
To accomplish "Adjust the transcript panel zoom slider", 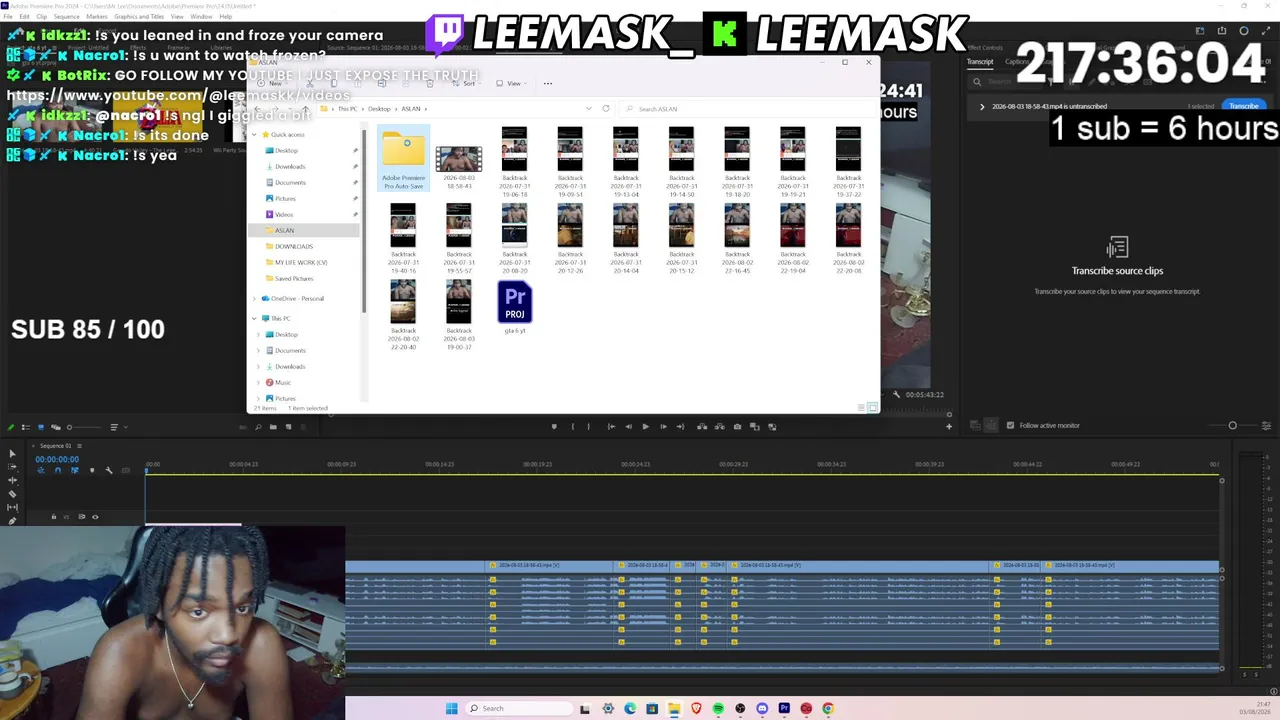I will point(1232,426).
